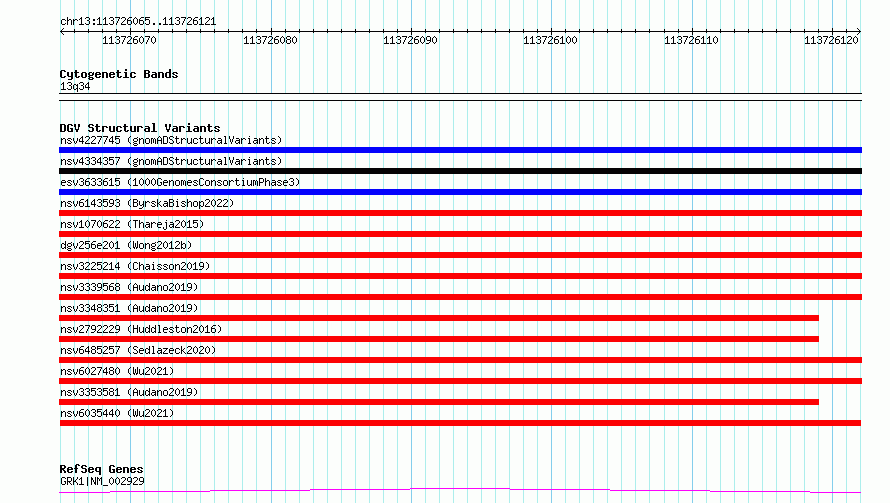Open nsv2792229 Huddleston2016 variant

[x=141, y=329]
